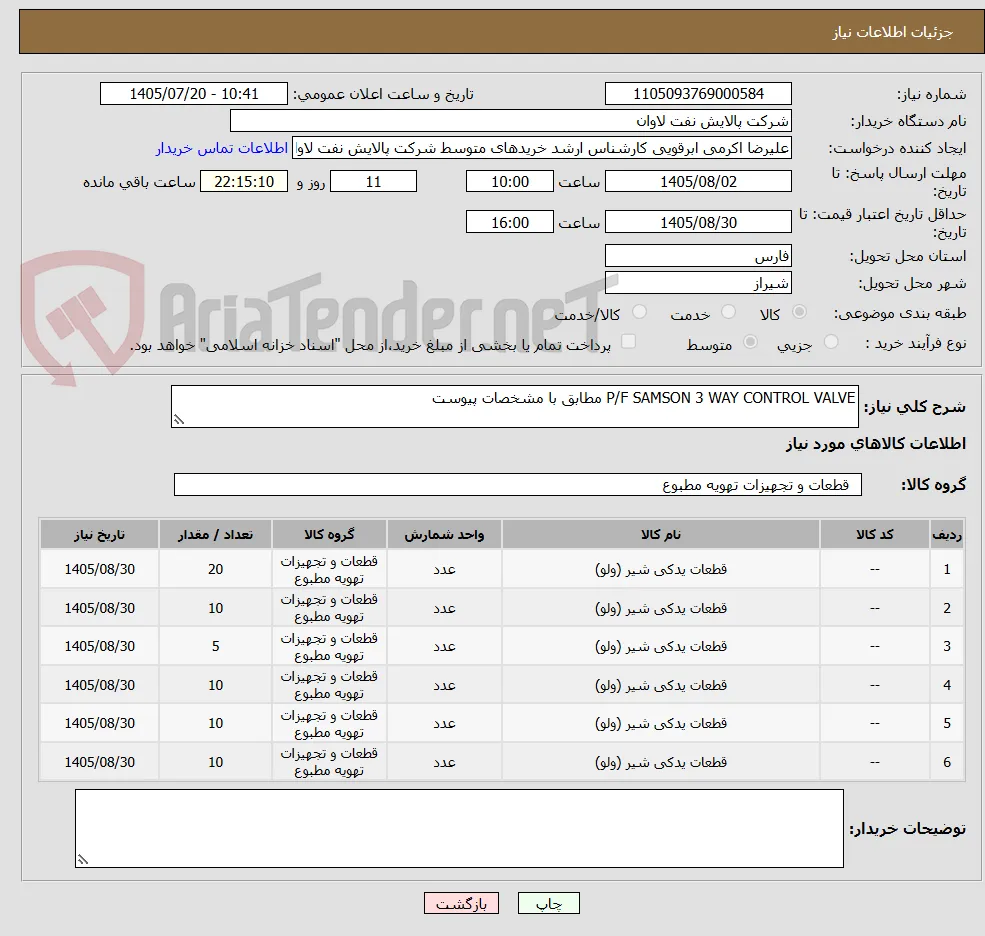Click the buyer notes text area
This screenshot has width=985, height=936.
459,829
